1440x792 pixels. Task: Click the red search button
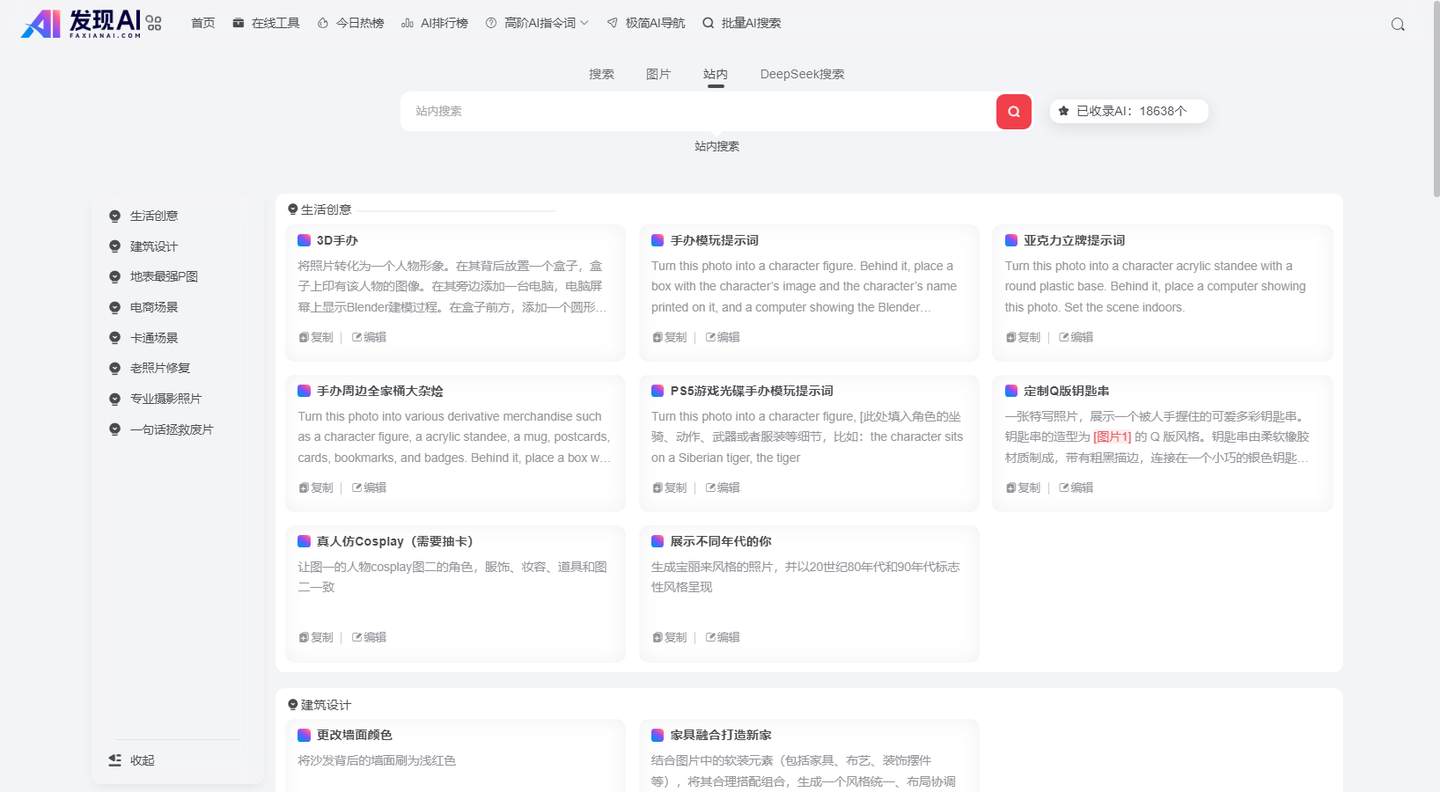tap(1014, 111)
